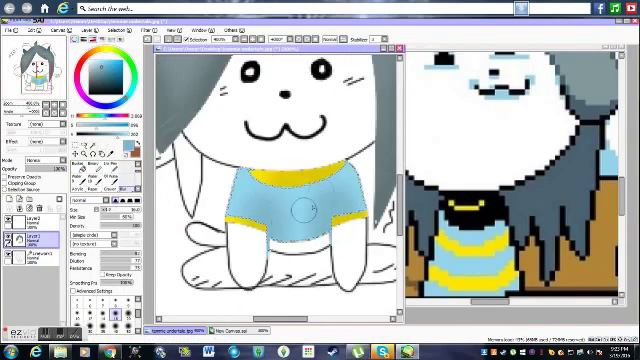Toggle Keep Opacity checkbox
This screenshot has width=640, height=360.
[x=102, y=275]
